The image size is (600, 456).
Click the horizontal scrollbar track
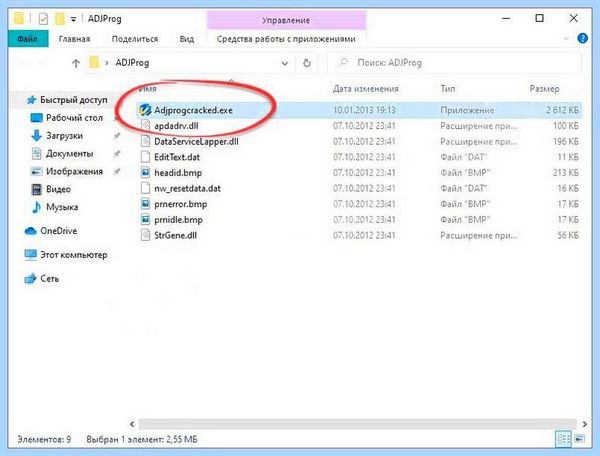(x=357, y=424)
